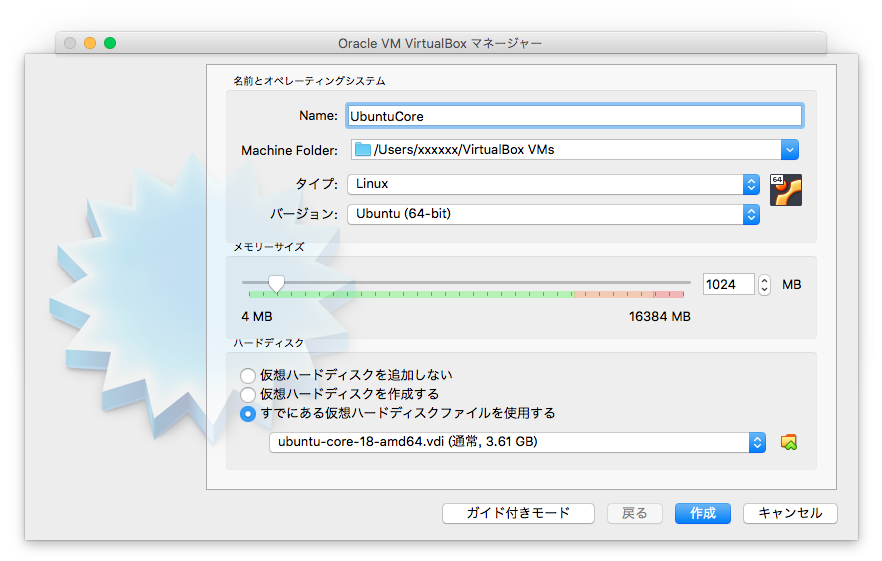
Task: Click the キャンセル button
Action: (x=790, y=513)
